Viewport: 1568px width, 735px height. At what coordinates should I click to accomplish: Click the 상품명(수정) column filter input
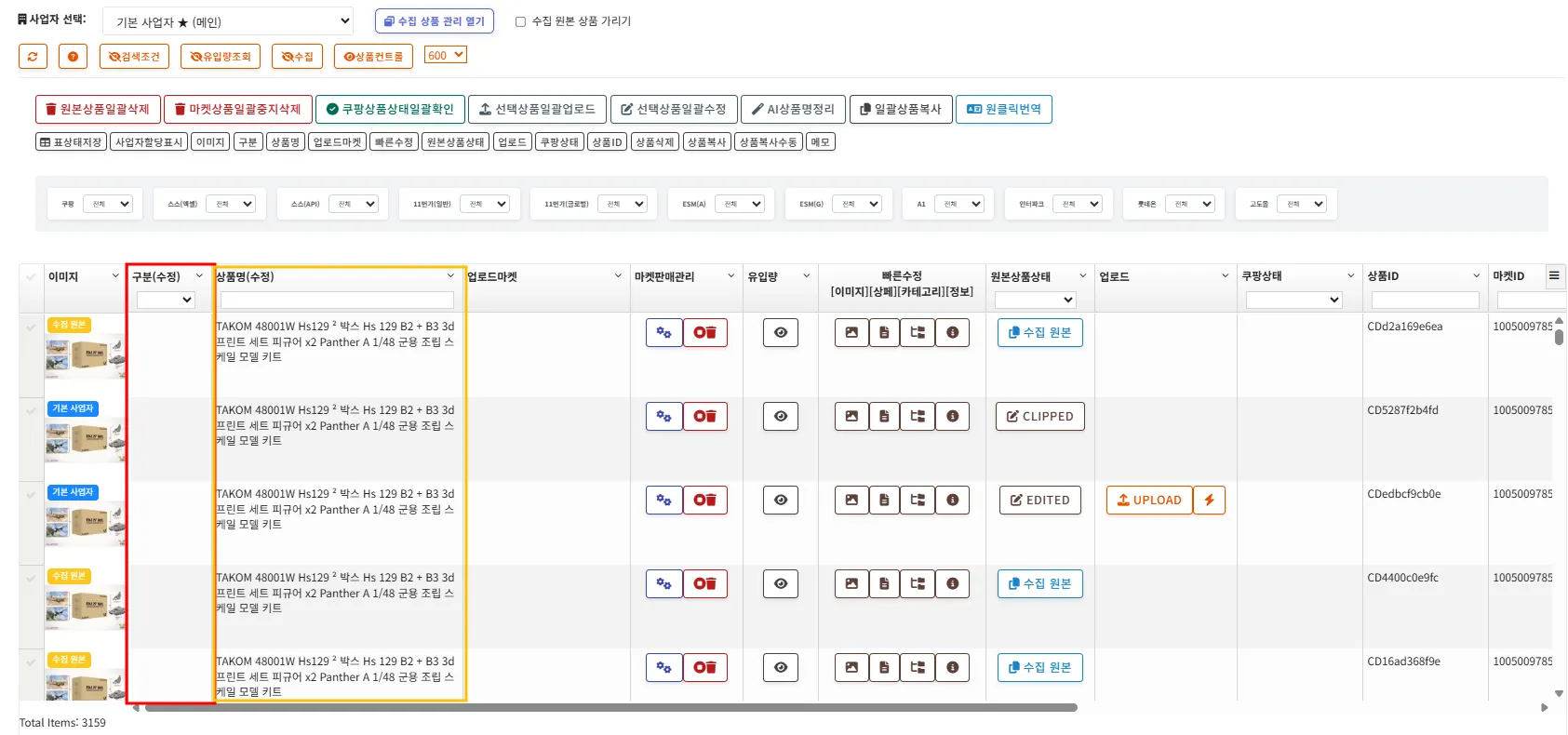337,300
